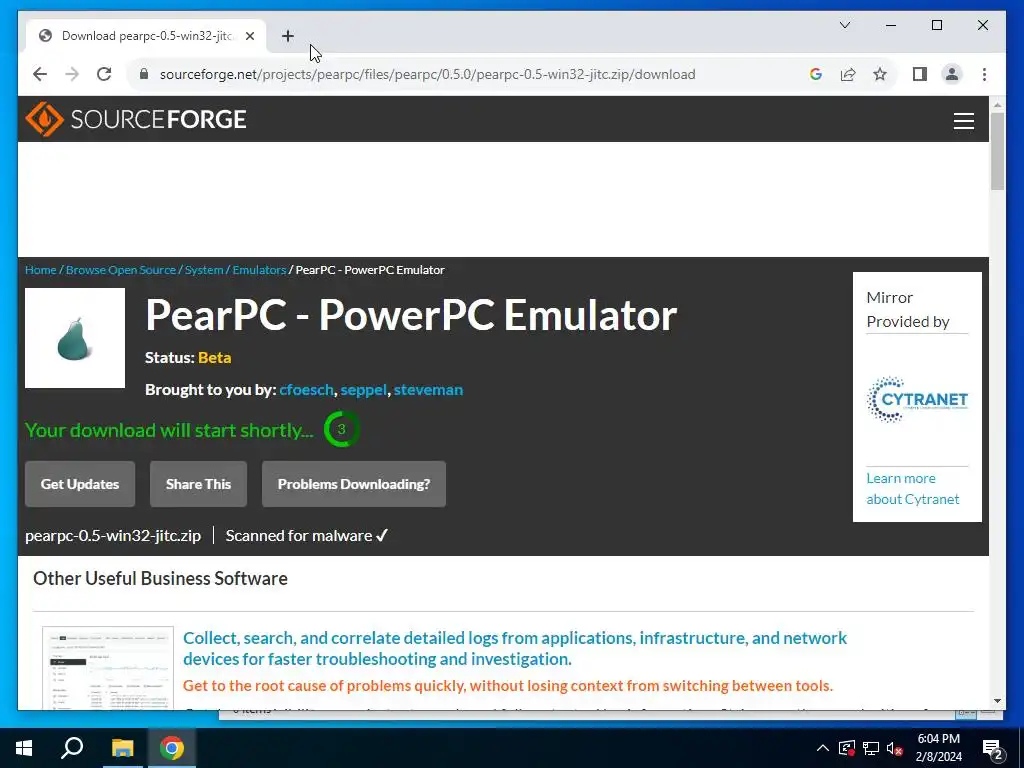Click the PearPC pear project icon

75,338
